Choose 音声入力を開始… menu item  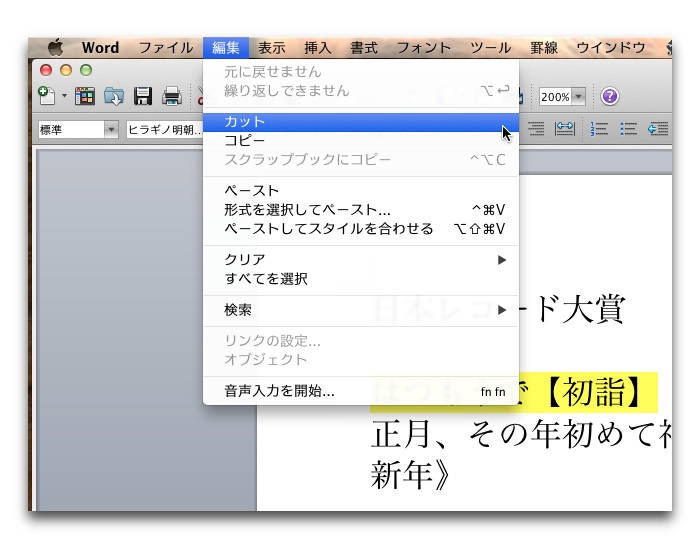[x=361, y=391]
